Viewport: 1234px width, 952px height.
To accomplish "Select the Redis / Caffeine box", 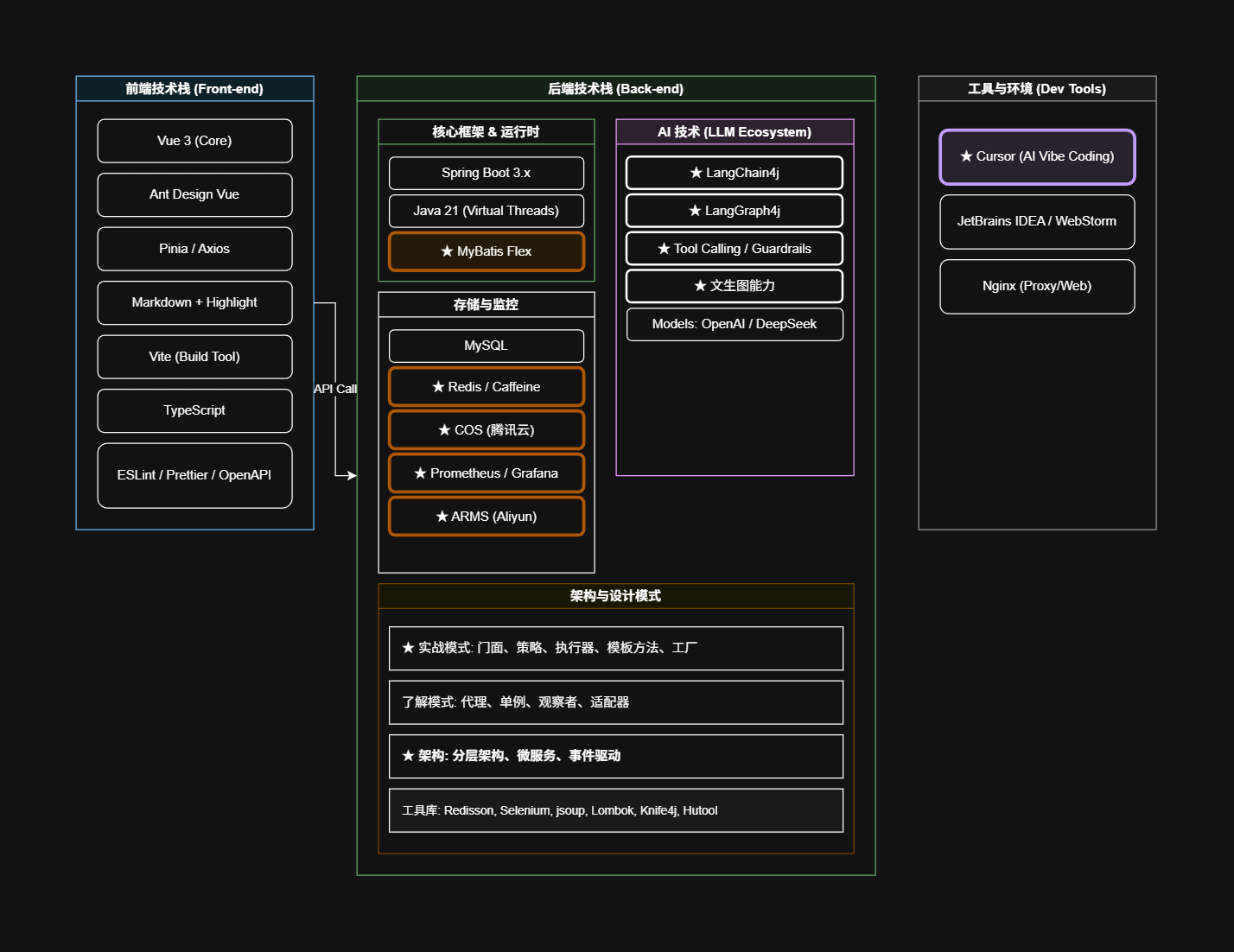I will coord(487,387).
